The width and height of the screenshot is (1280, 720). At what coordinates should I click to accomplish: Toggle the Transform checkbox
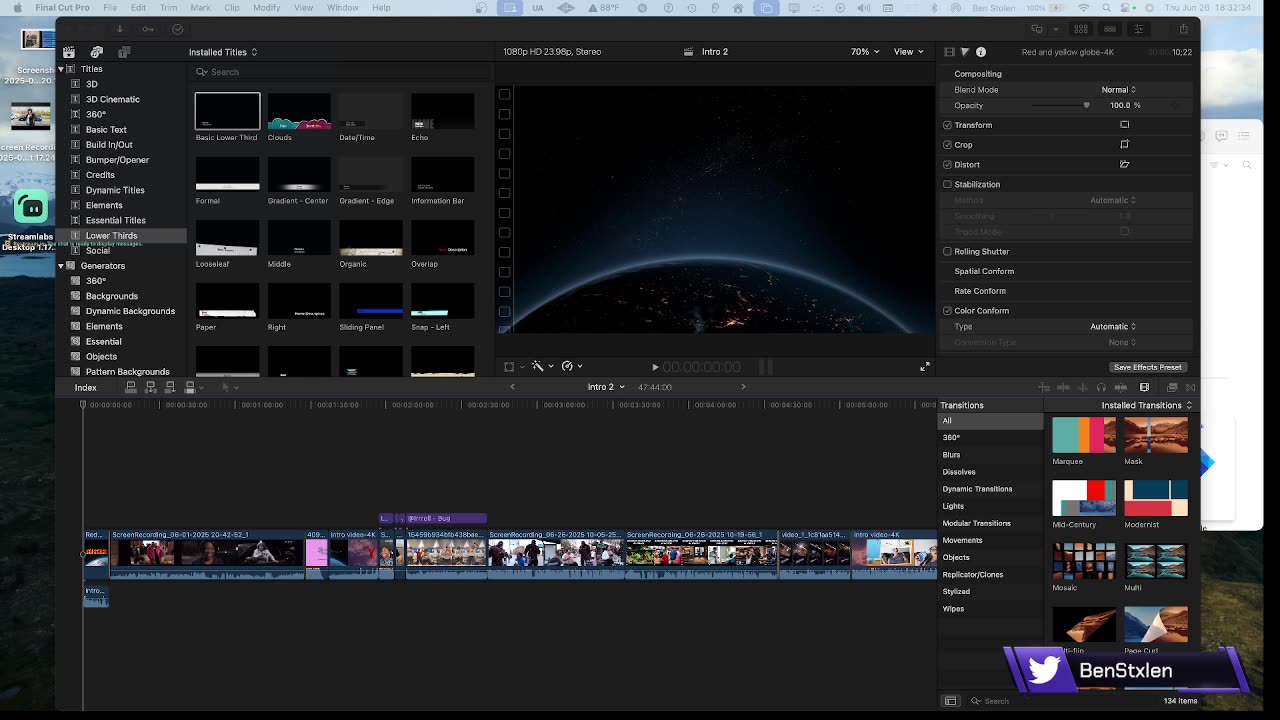click(x=947, y=125)
